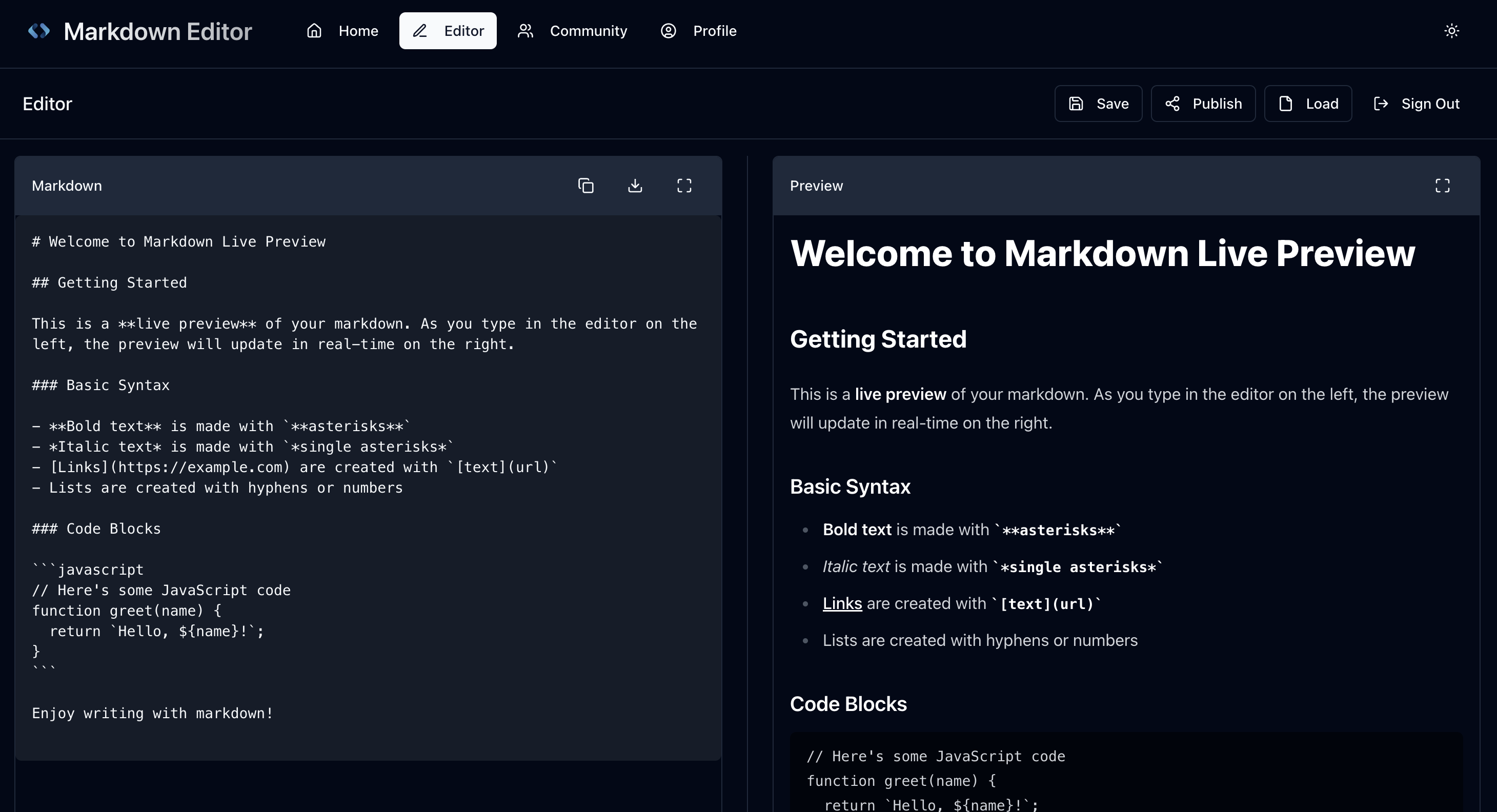This screenshot has height=812, width=1497.
Task: Click '```javascript' line in editor
Action: pyautogui.click(x=88, y=570)
